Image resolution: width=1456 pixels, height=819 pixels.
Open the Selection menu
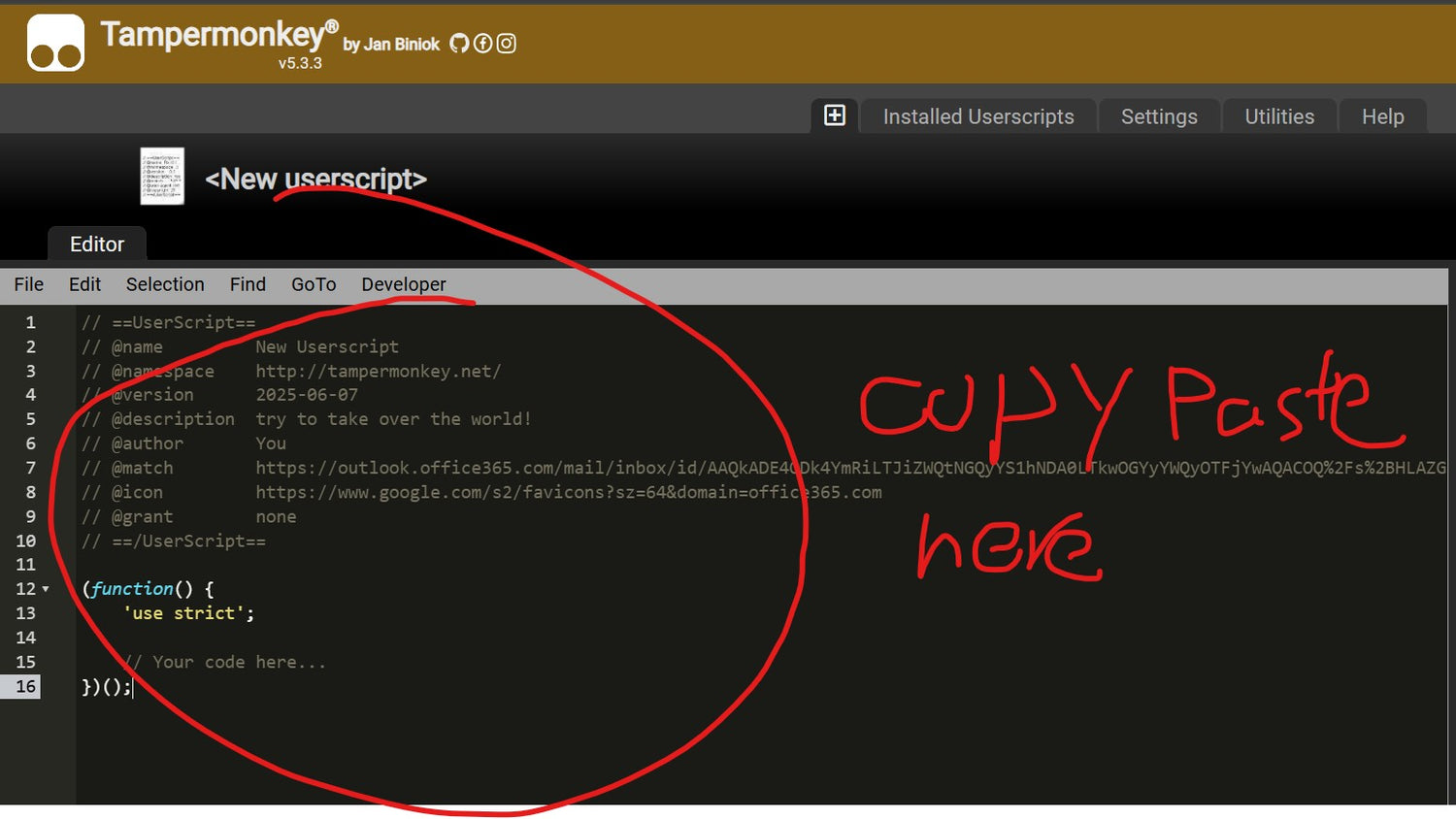click(165, 284)
